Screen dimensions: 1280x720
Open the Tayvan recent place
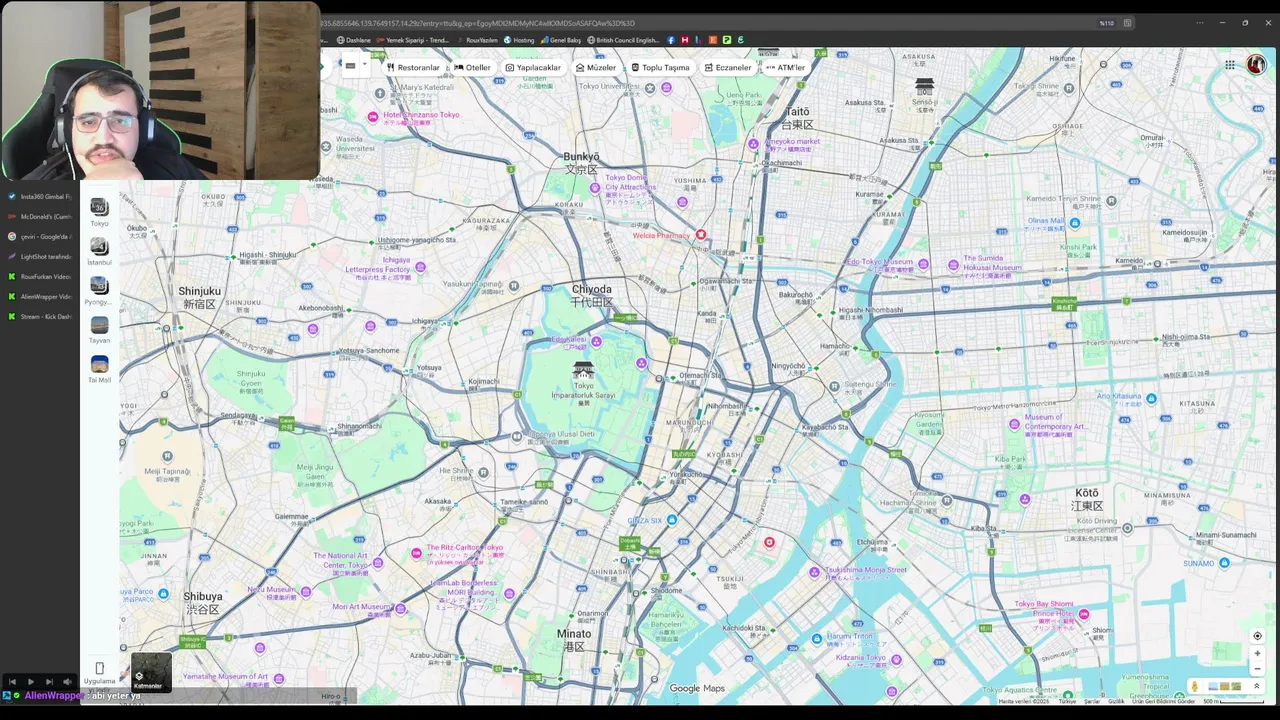(x=99, y=329)
